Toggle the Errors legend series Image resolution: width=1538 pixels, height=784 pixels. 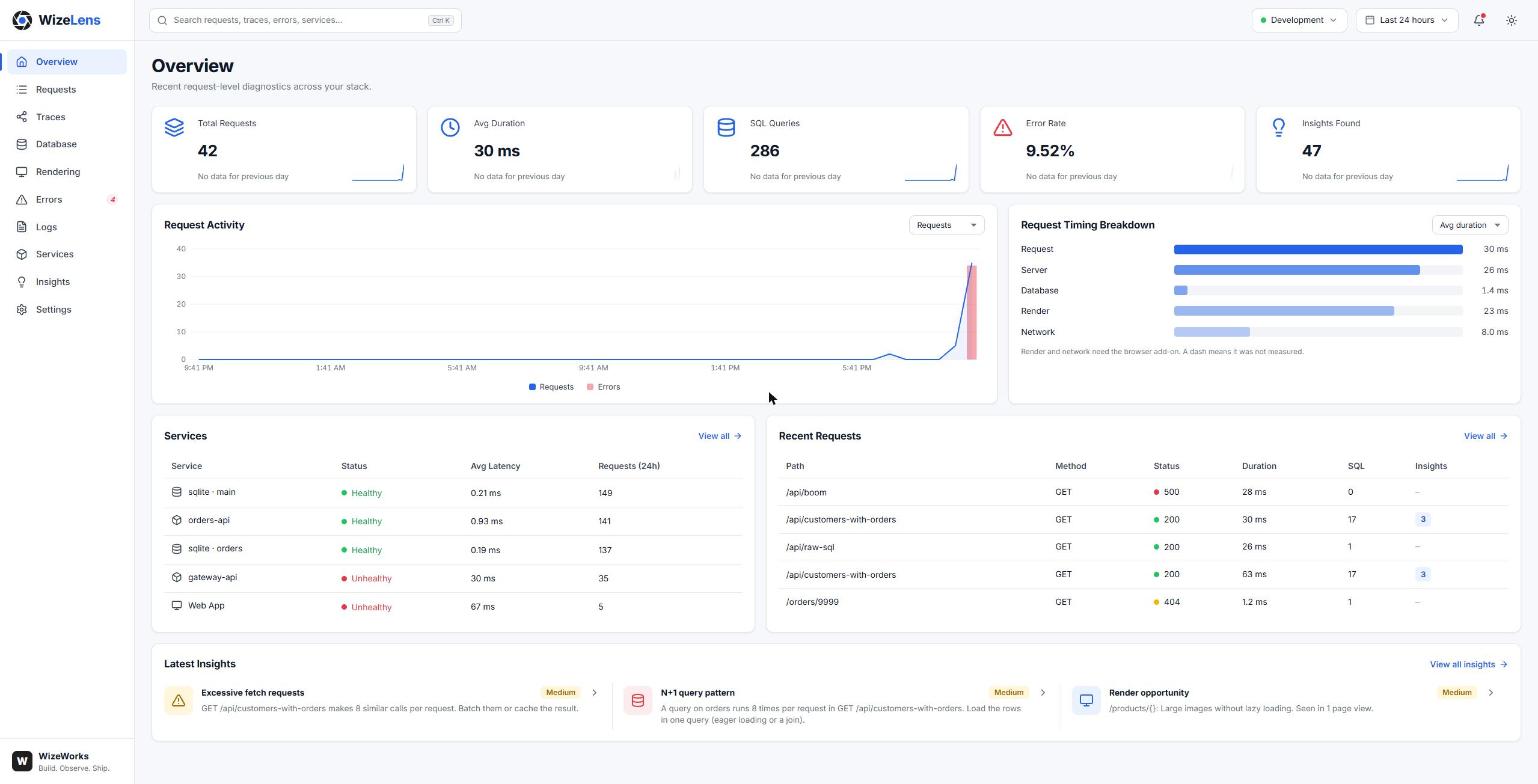click(604, 387)
